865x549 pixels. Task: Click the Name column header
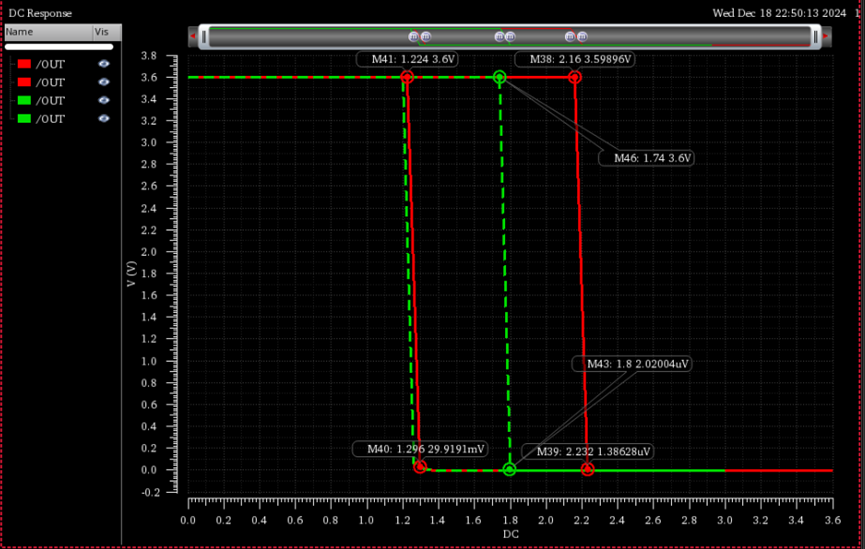point(49,32)
